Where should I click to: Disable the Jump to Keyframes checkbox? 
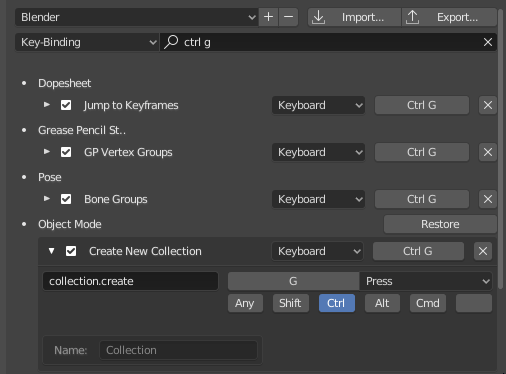[x=66, y=105]
